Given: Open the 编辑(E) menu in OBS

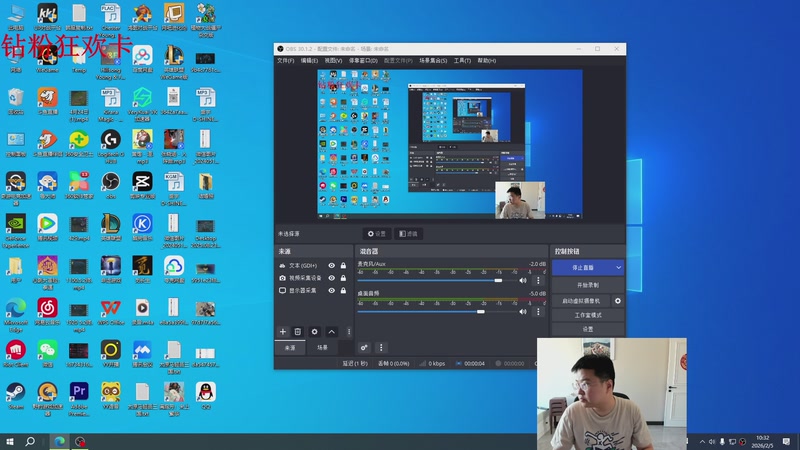Looking at the screenshot, I should pos(309,61).
